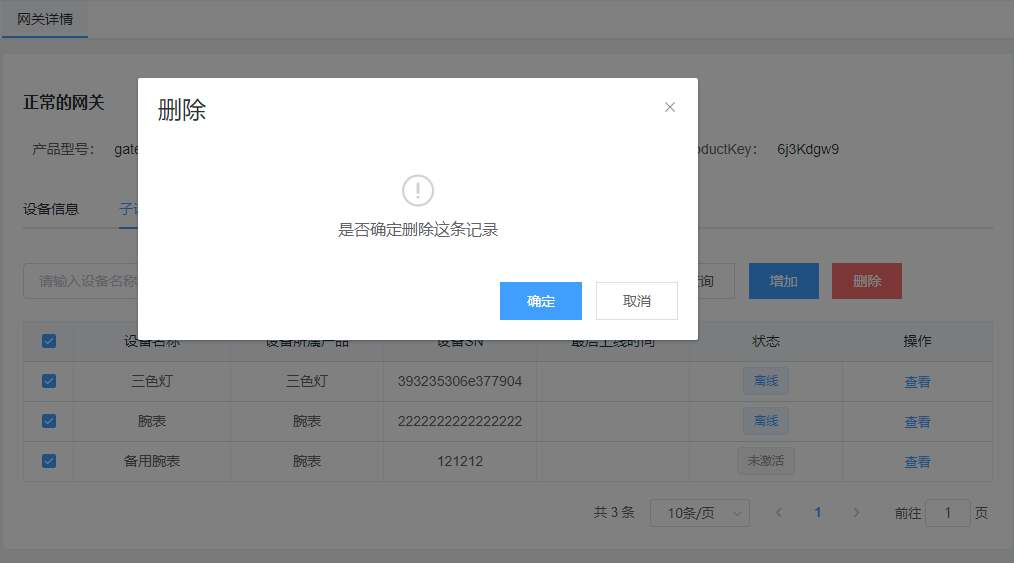Click 查看 link for 备用腕表 device
Screen dimensions: 1014x563
(x=917, y=462)
